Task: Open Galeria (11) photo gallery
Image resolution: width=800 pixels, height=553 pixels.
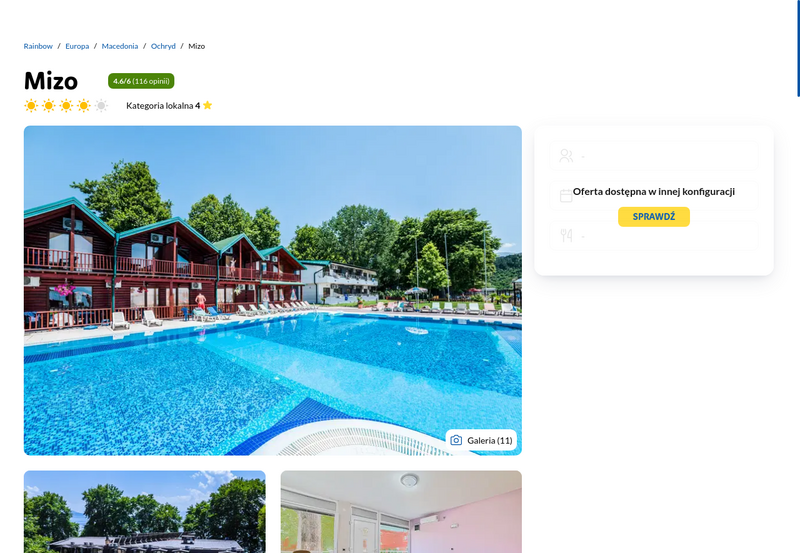Action: (481, 440)
